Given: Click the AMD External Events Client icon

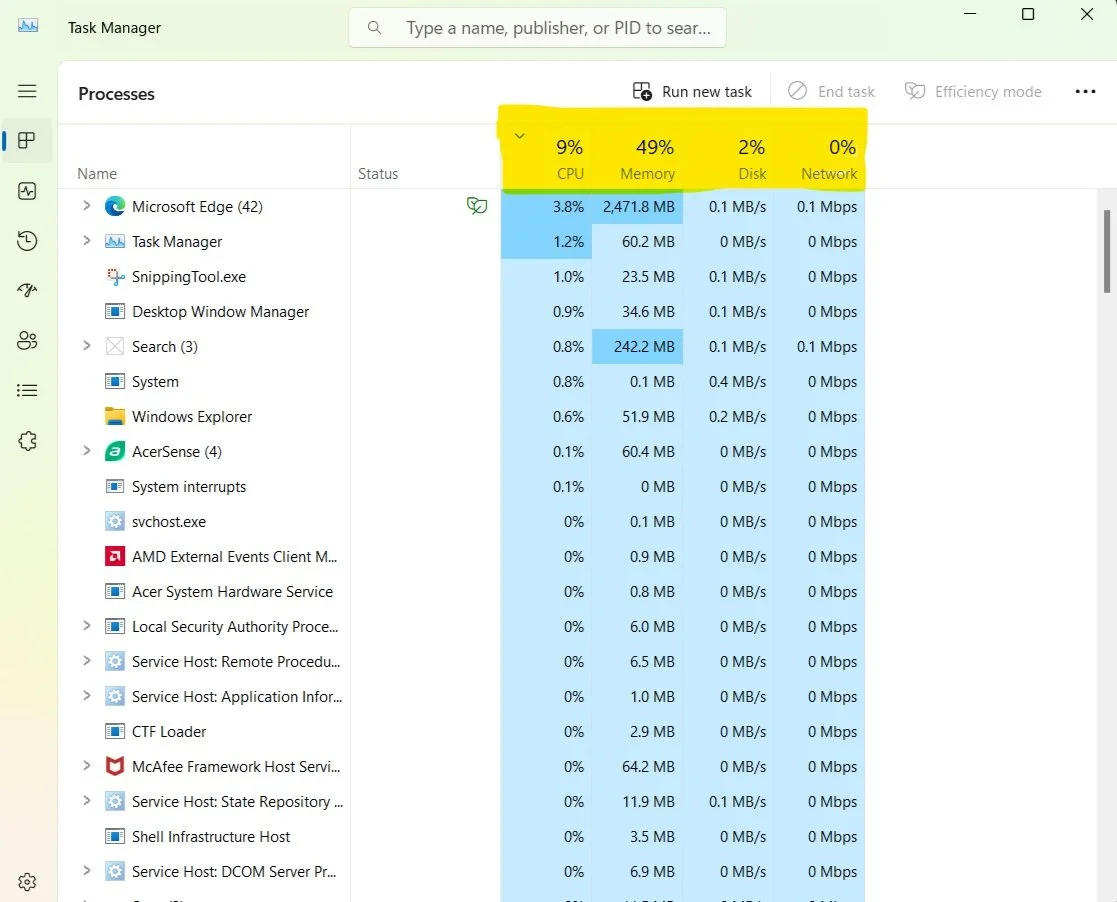Looking at the screenshot, I should pyautogui.click(x=115, y=556).
